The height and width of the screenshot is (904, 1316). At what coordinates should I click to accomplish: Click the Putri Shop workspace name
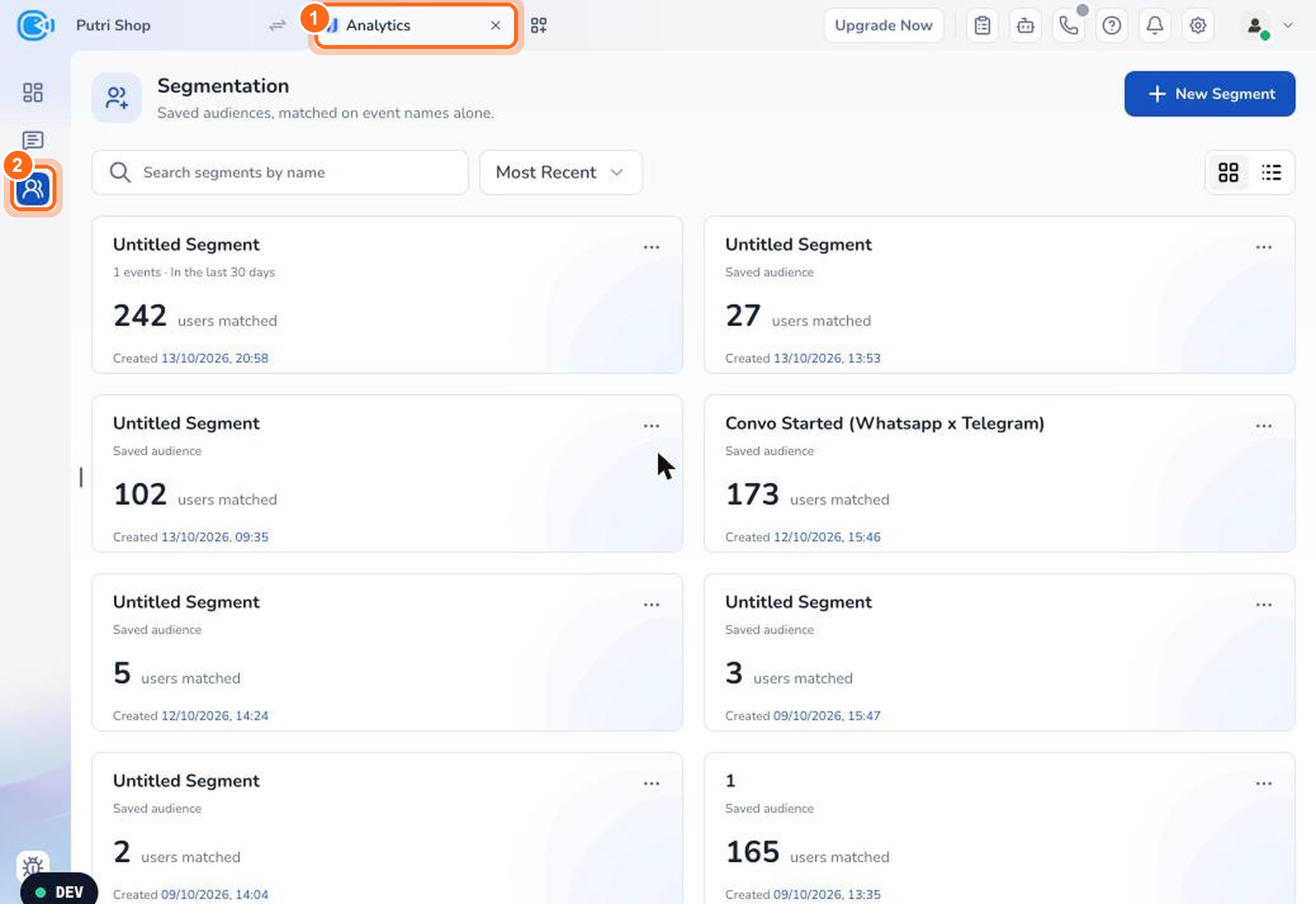113,25
